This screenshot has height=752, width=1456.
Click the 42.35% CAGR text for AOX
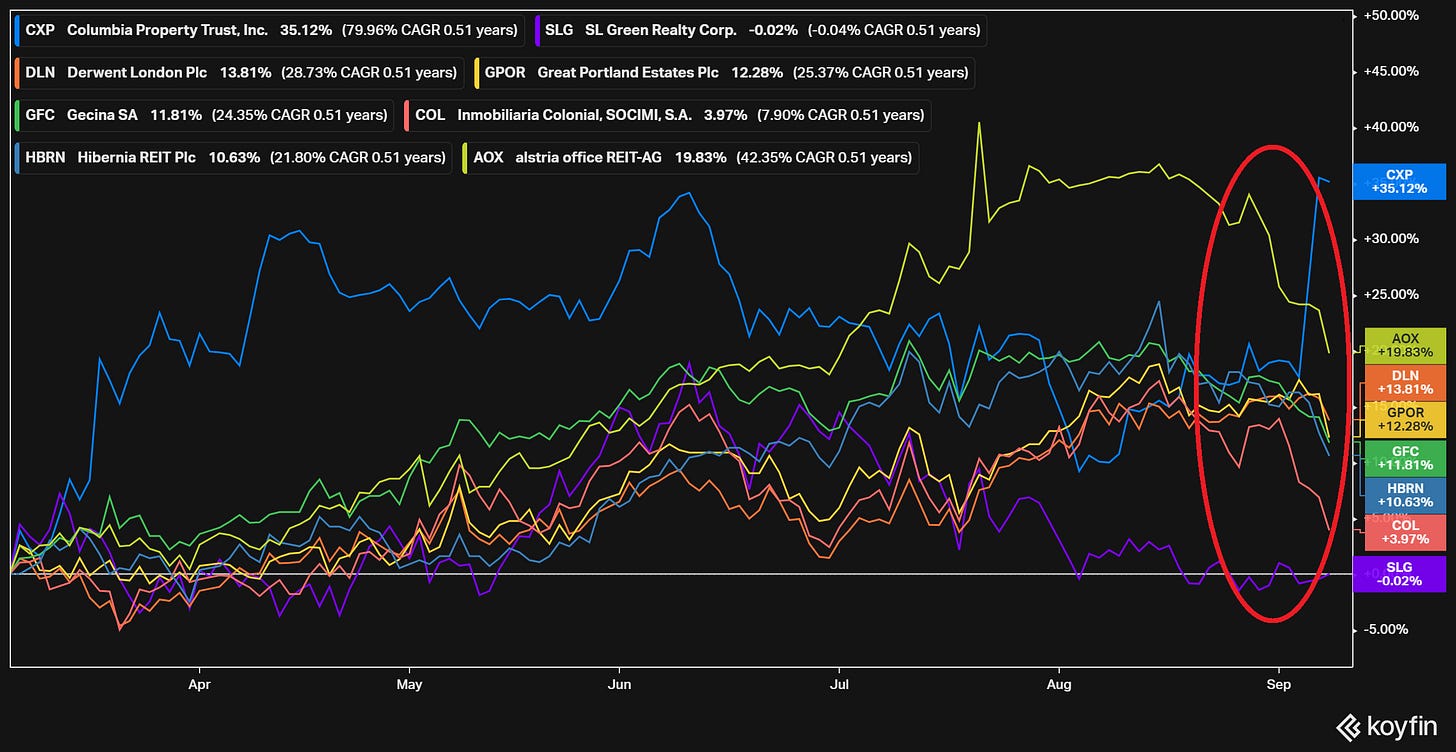824,157
